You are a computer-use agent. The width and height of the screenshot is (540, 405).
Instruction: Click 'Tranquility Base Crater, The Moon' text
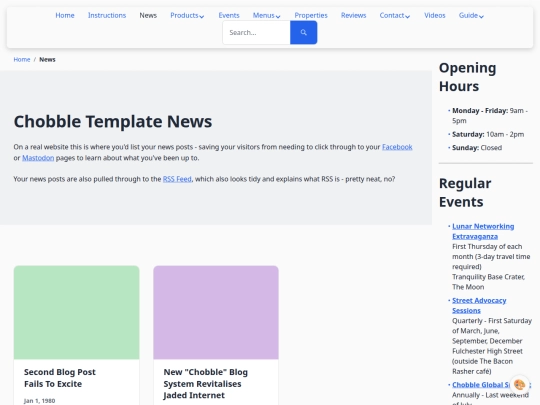[x=488, y=282]
